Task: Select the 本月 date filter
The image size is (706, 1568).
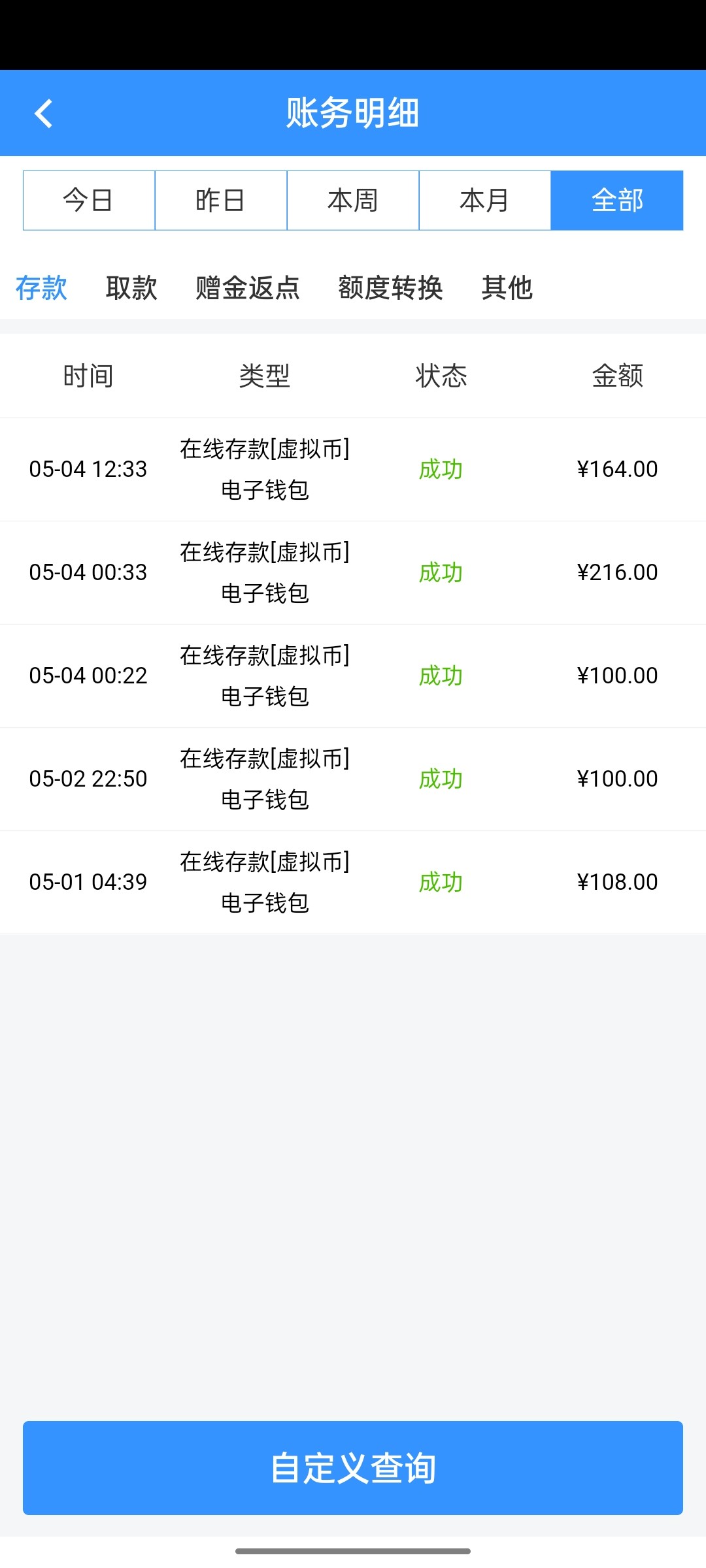Action: point(485,201)
